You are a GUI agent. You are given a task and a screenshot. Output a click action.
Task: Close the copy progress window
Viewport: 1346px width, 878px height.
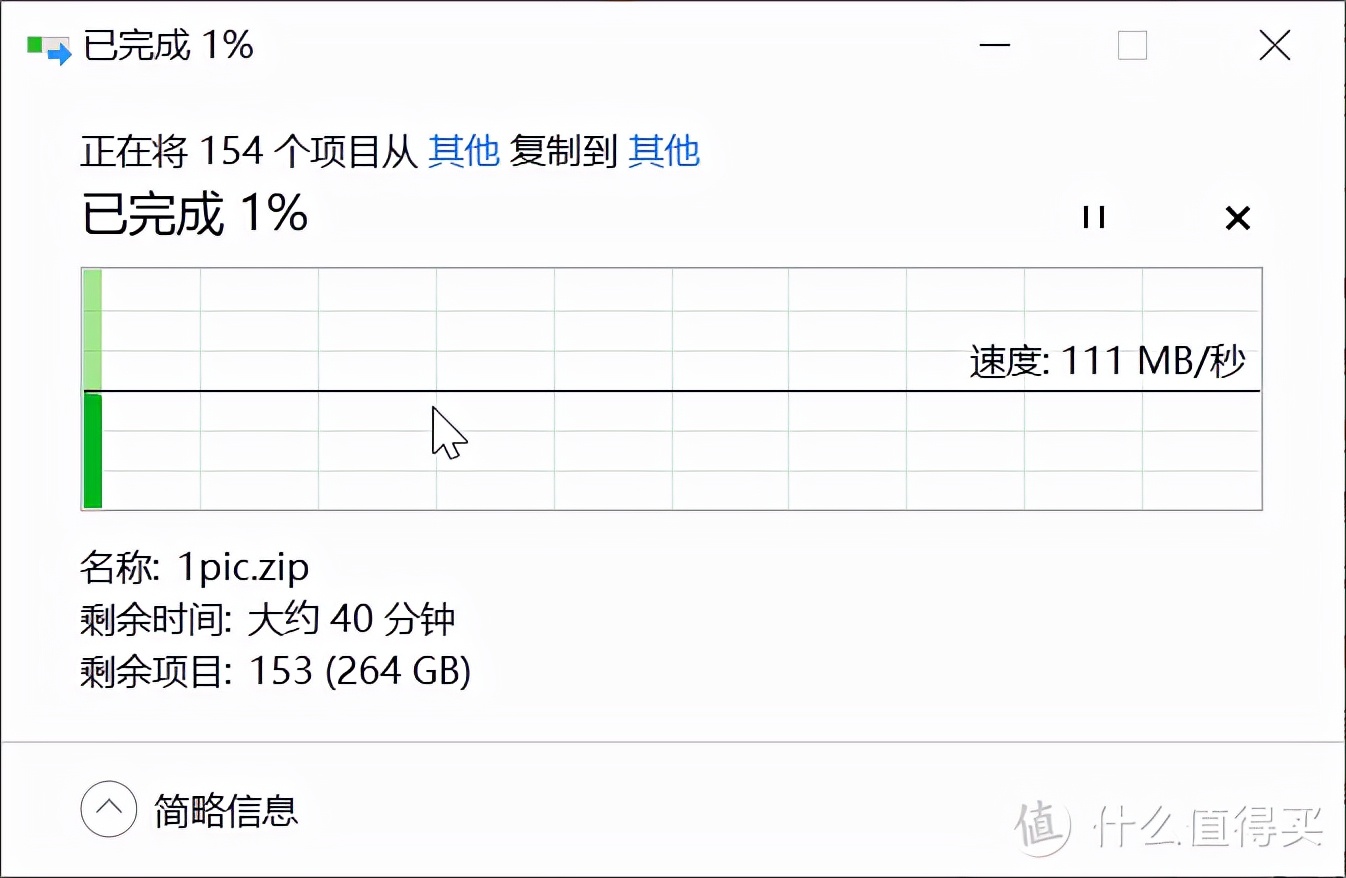(1274, 46)
